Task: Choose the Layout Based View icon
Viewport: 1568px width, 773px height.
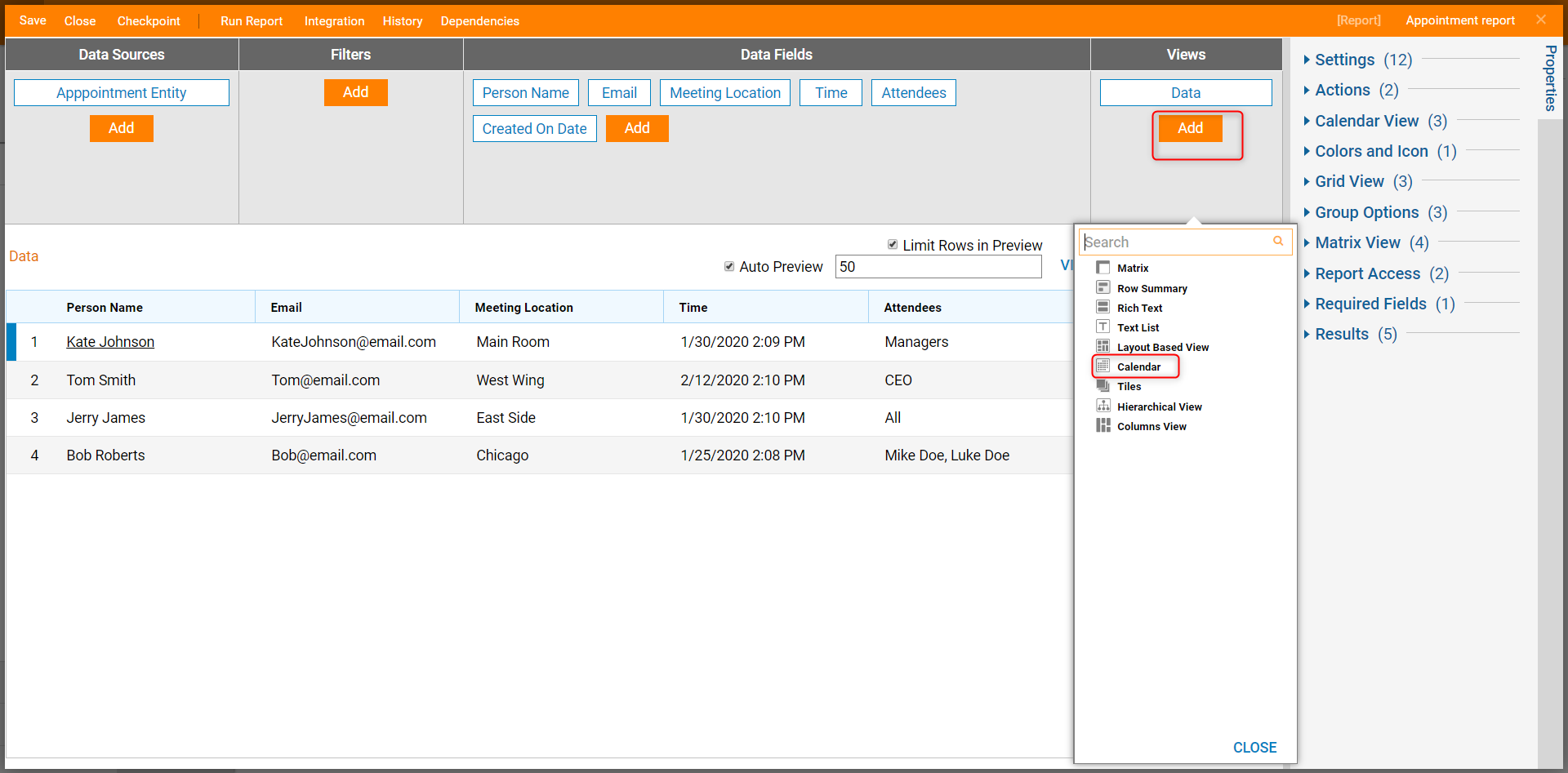Action: [1103, 346]
